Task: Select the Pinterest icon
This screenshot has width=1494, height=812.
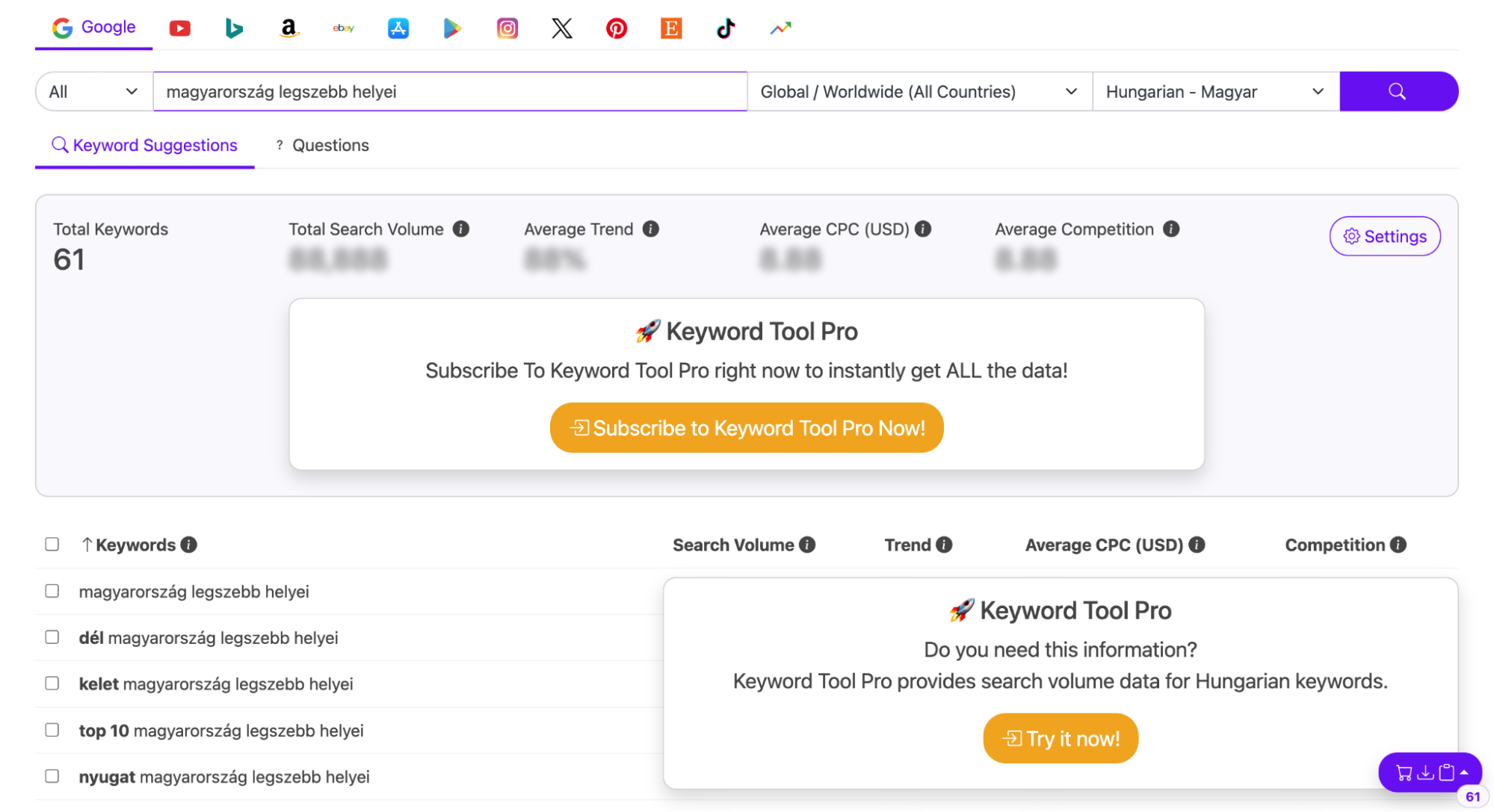Action: point(617,28)
